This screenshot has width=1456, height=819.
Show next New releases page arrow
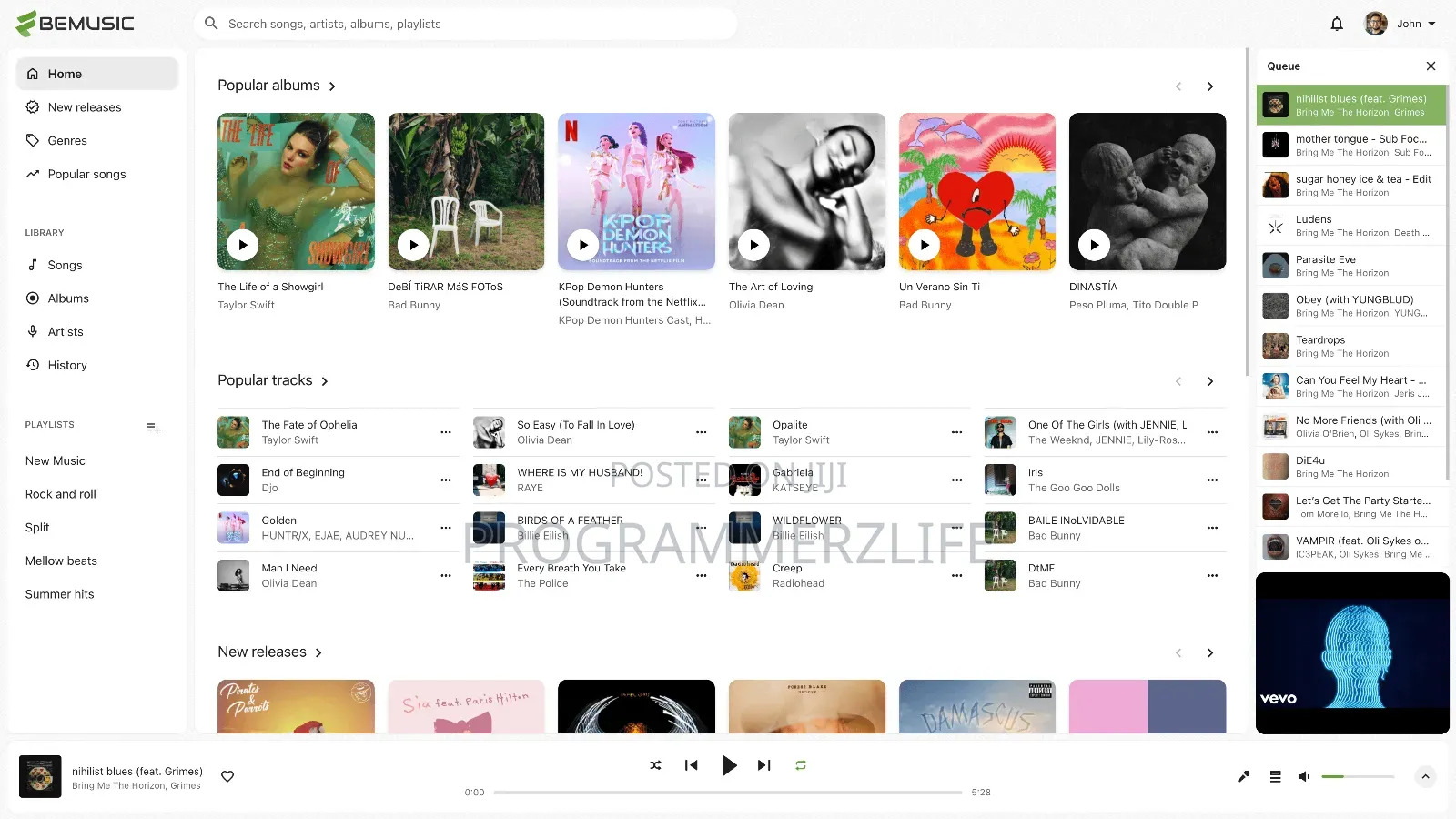pos(1210,653)
